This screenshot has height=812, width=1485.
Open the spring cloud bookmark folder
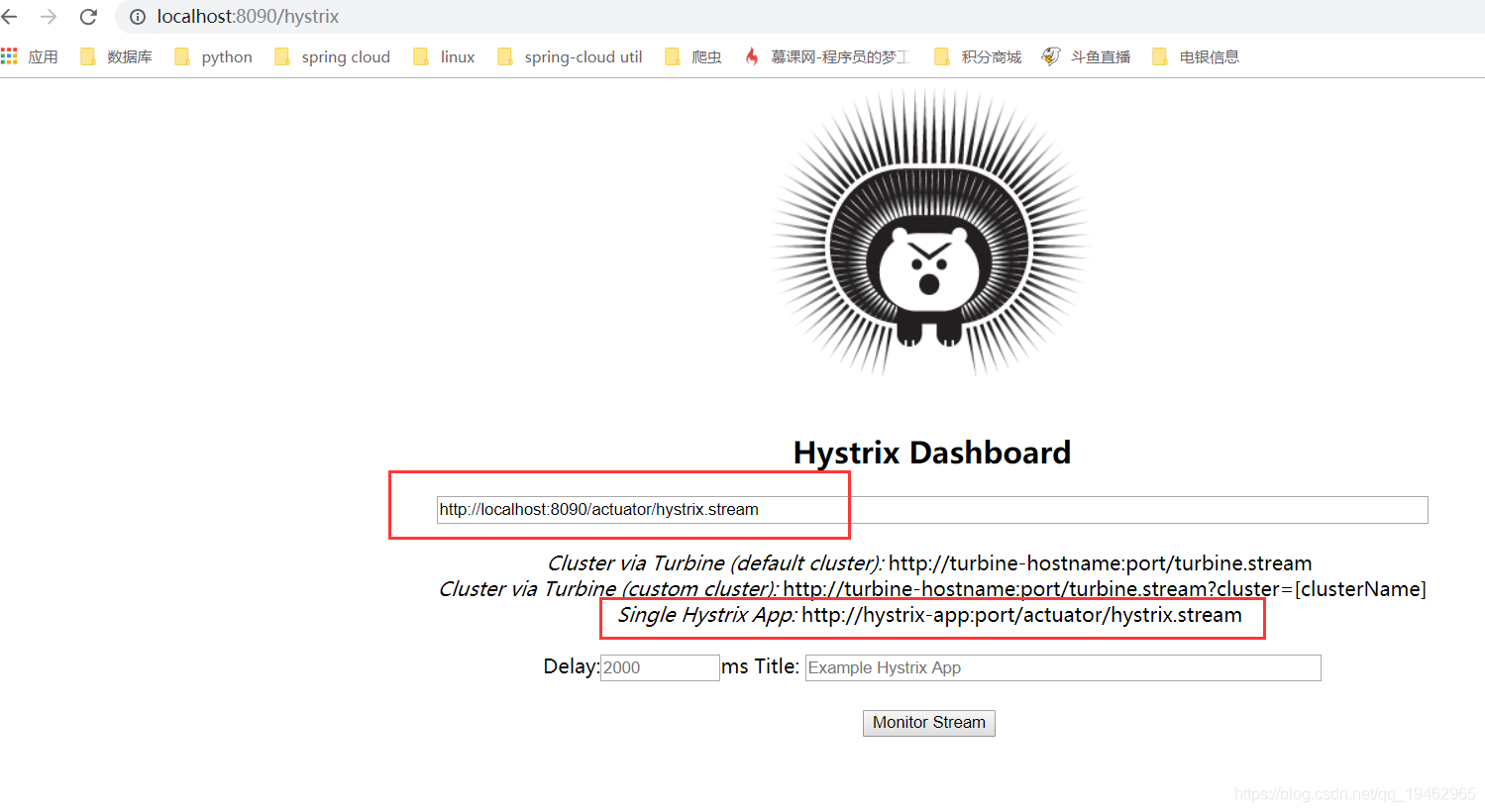pyautogui.click(x=332, y=56)
